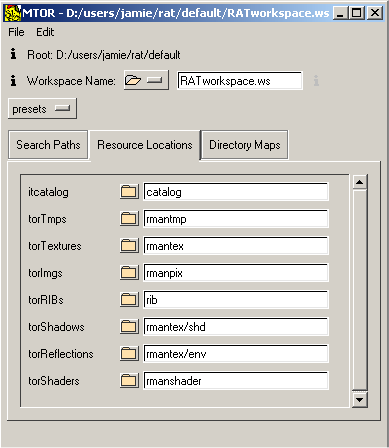Click the torShadows folder browse icon
The image size is (389, 448).
[129, 327]
